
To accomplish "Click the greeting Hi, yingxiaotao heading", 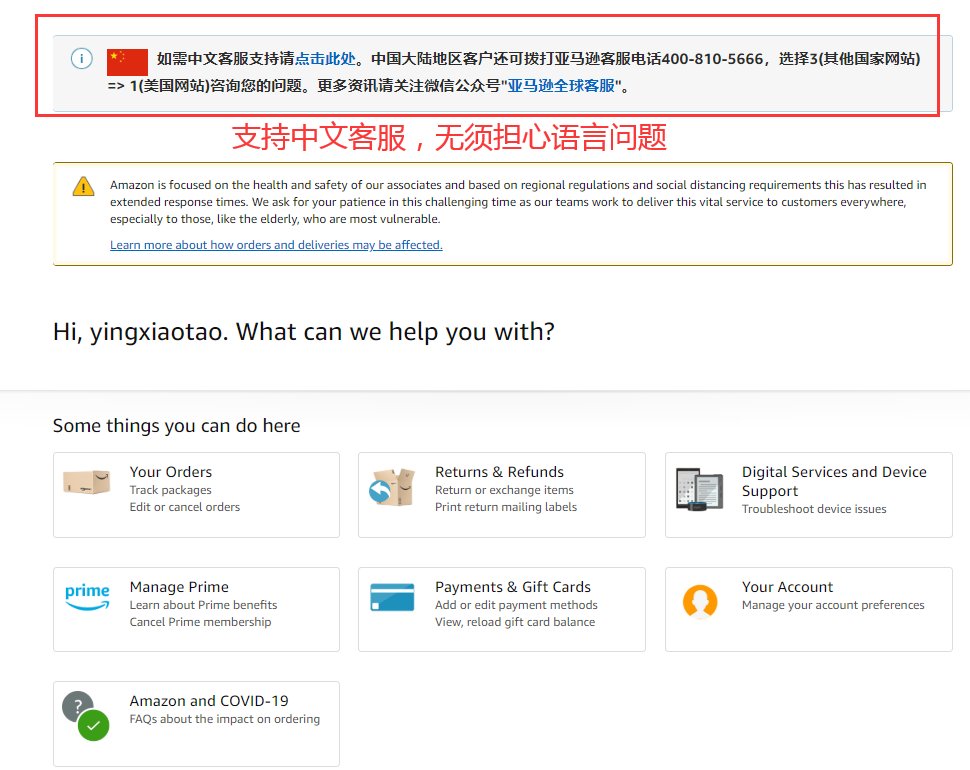I will 304,332.
